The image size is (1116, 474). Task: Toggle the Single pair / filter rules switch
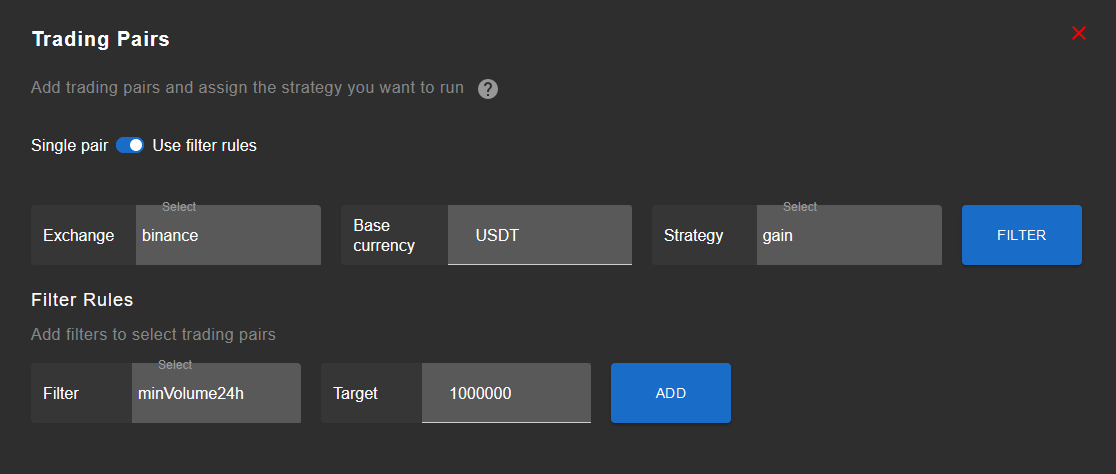tap(130, 145)
